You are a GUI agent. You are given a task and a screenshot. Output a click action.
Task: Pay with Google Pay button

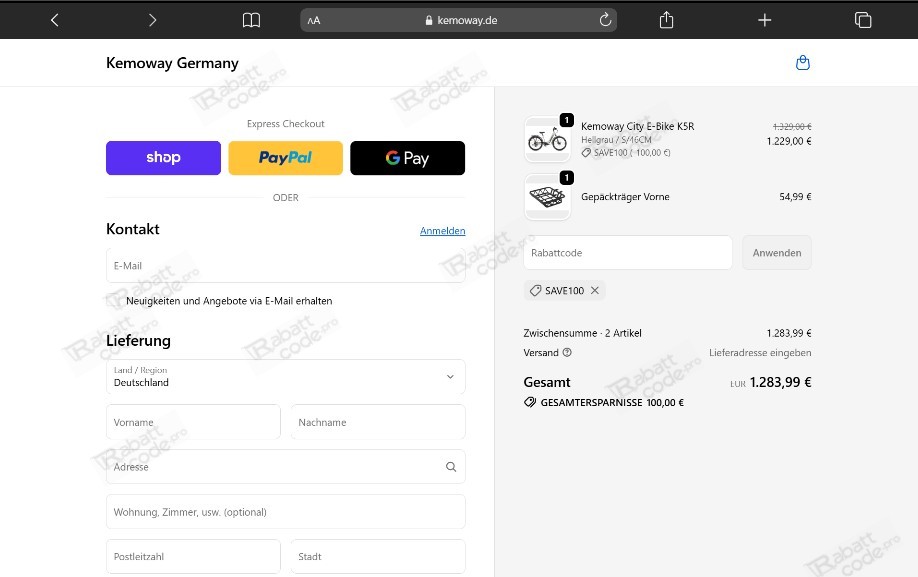pos(407,158)
